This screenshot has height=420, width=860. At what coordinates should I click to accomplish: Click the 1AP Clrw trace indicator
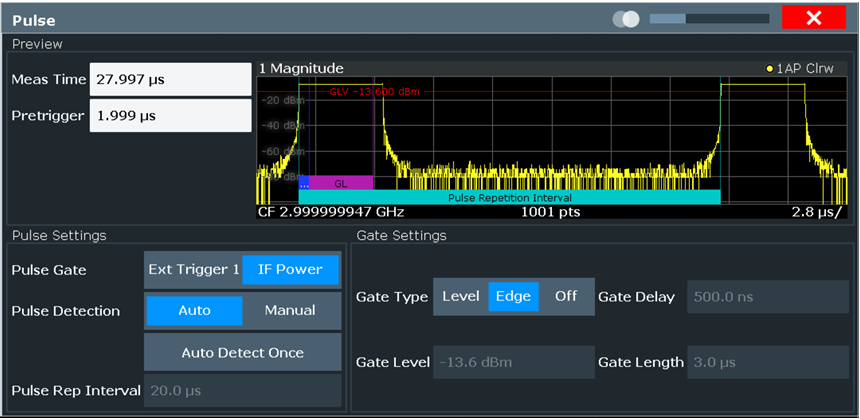[800, 69]
